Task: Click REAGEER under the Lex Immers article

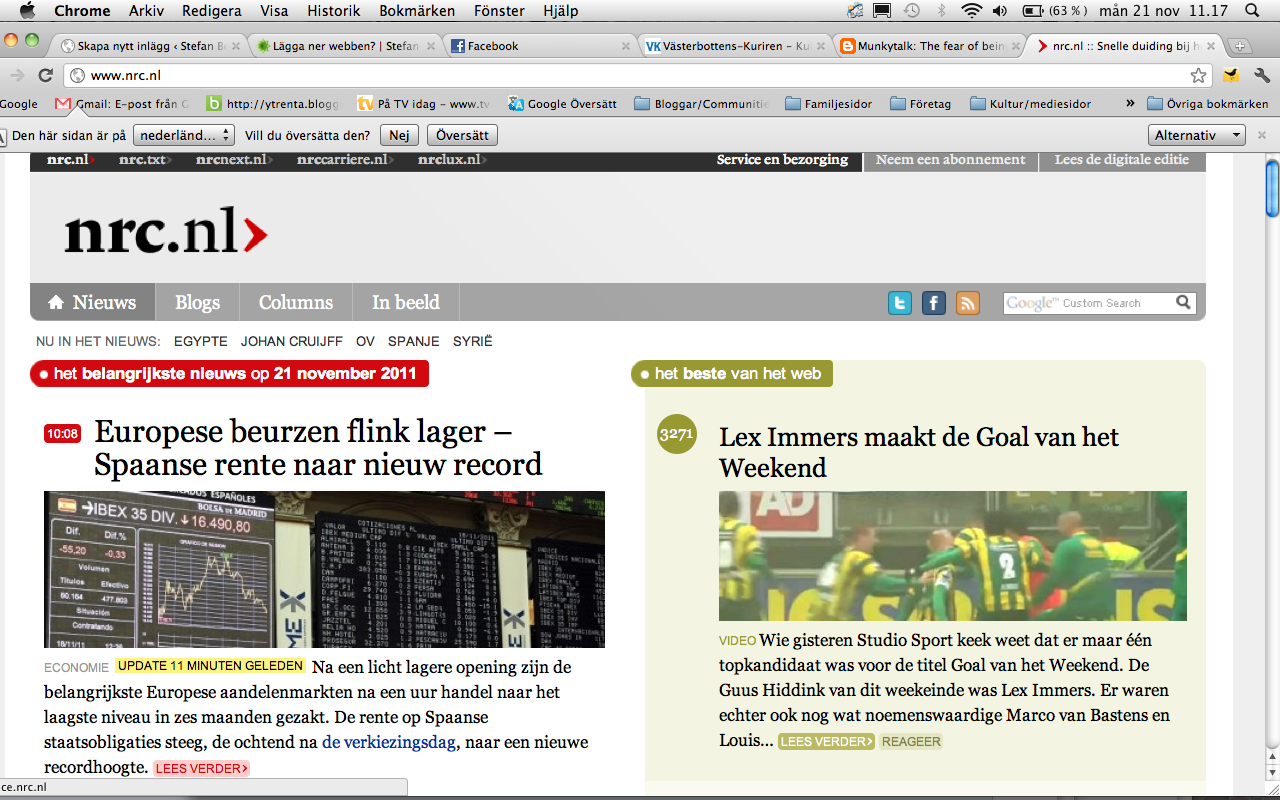Action: (x=911, y=741)
